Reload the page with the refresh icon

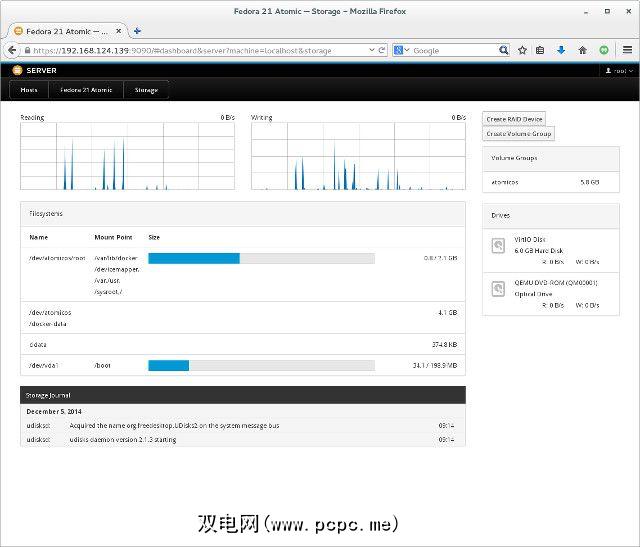pos(380,50)
